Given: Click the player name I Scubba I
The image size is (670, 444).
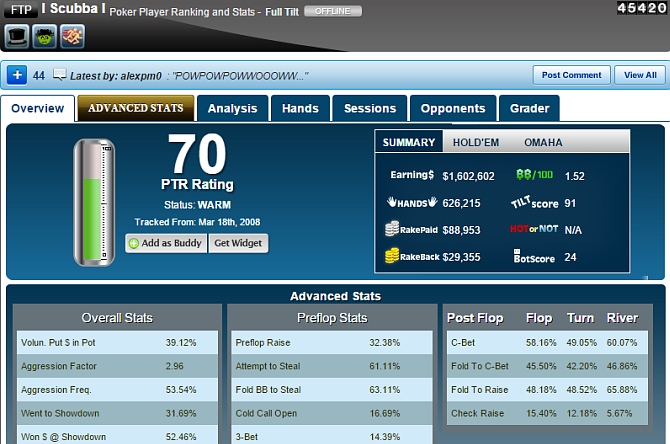Looking at the screenshot, I should pos(73,8).
